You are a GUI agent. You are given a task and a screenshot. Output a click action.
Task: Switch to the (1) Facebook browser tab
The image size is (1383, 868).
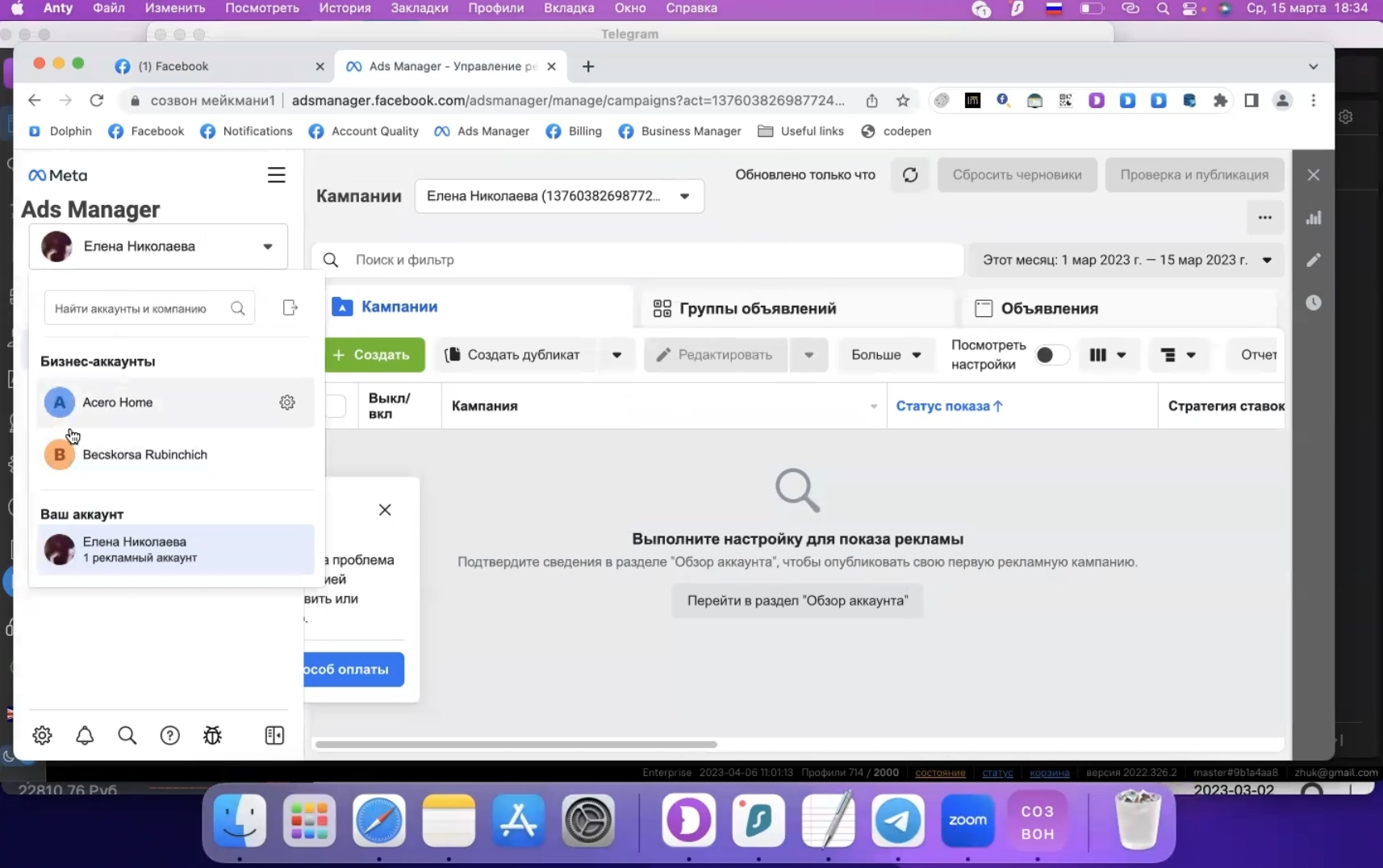click(219, 66)
